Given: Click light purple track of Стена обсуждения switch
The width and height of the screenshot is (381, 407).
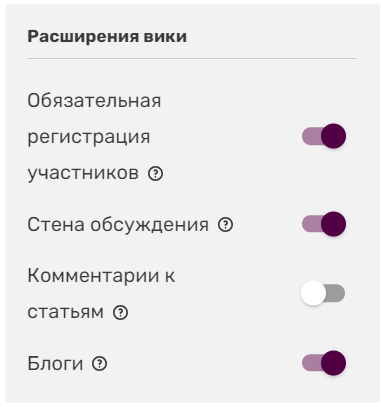Looking at the screenshot, I should (311, 224).
